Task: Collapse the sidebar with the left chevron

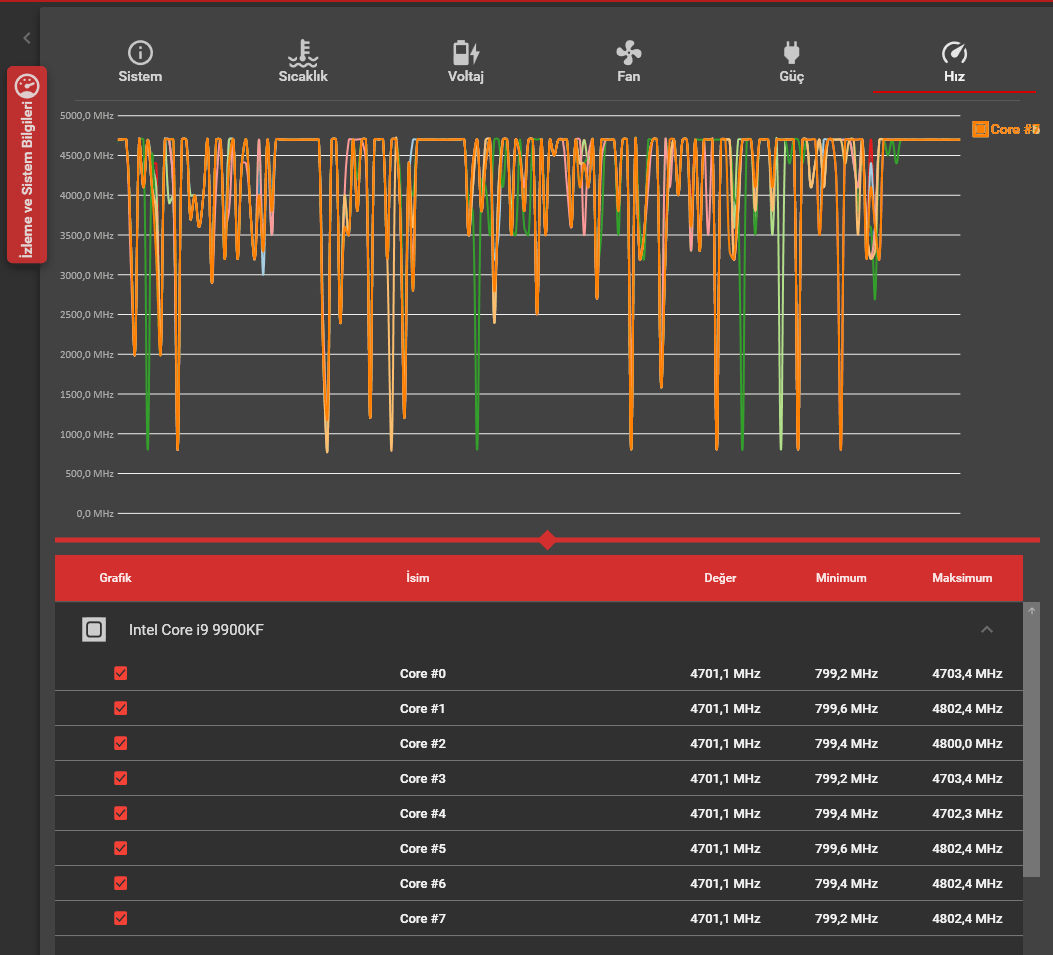Action: pyautogui.click(x=27, y=38)
